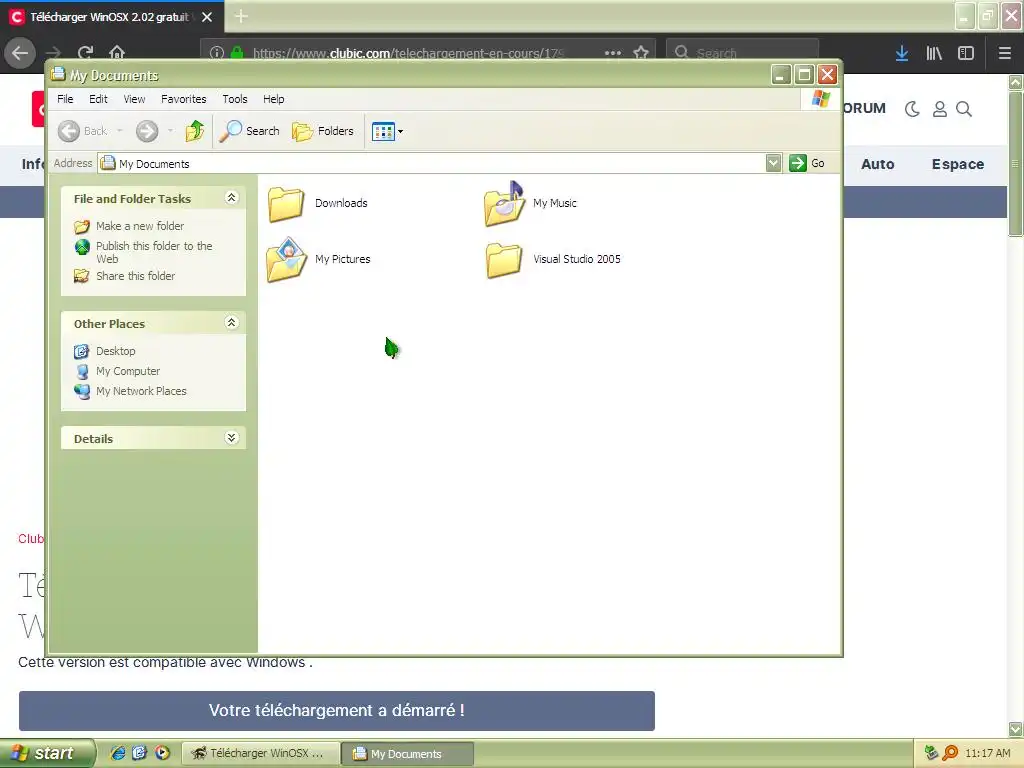Expand the Address bar dropdown

pos(773,163)
